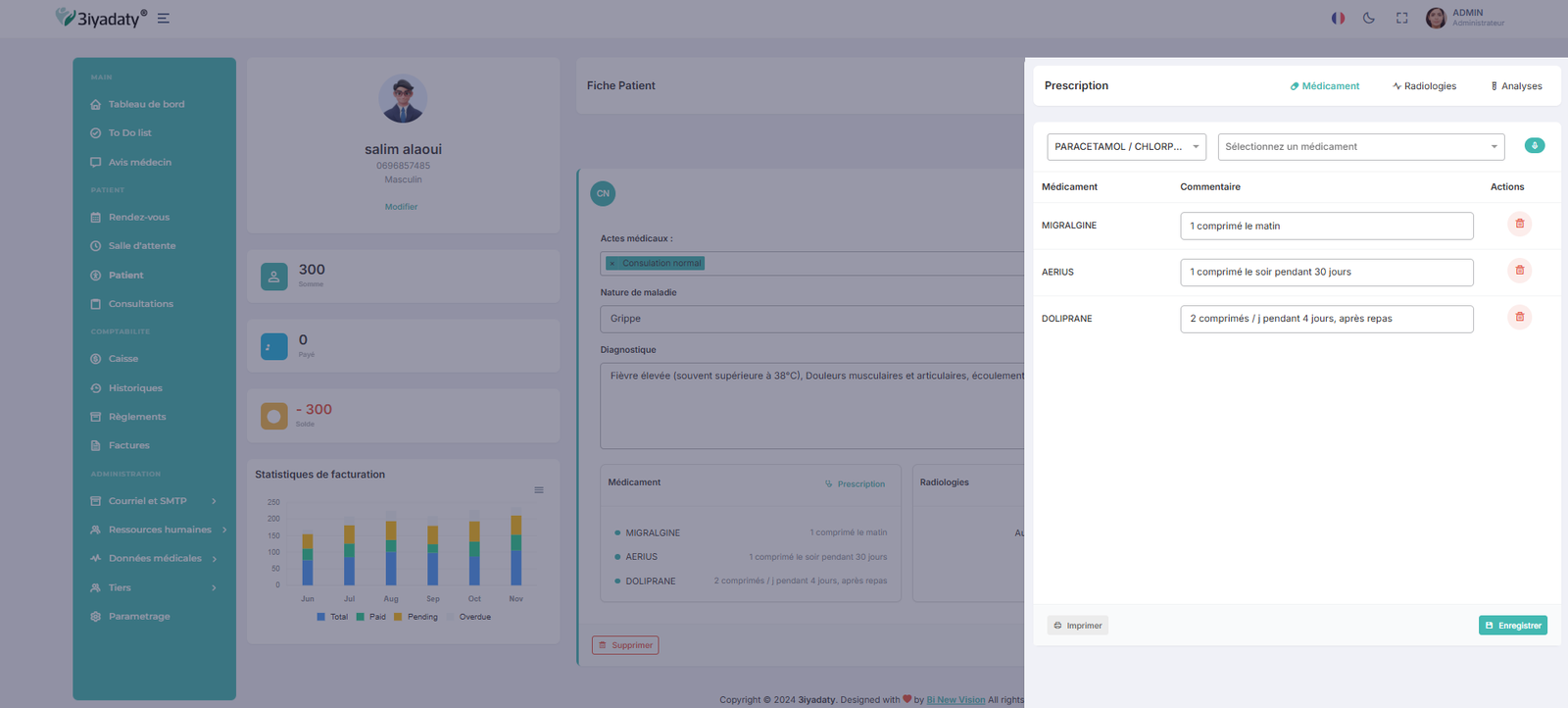Click the Imprimer button

point(1077,626)
